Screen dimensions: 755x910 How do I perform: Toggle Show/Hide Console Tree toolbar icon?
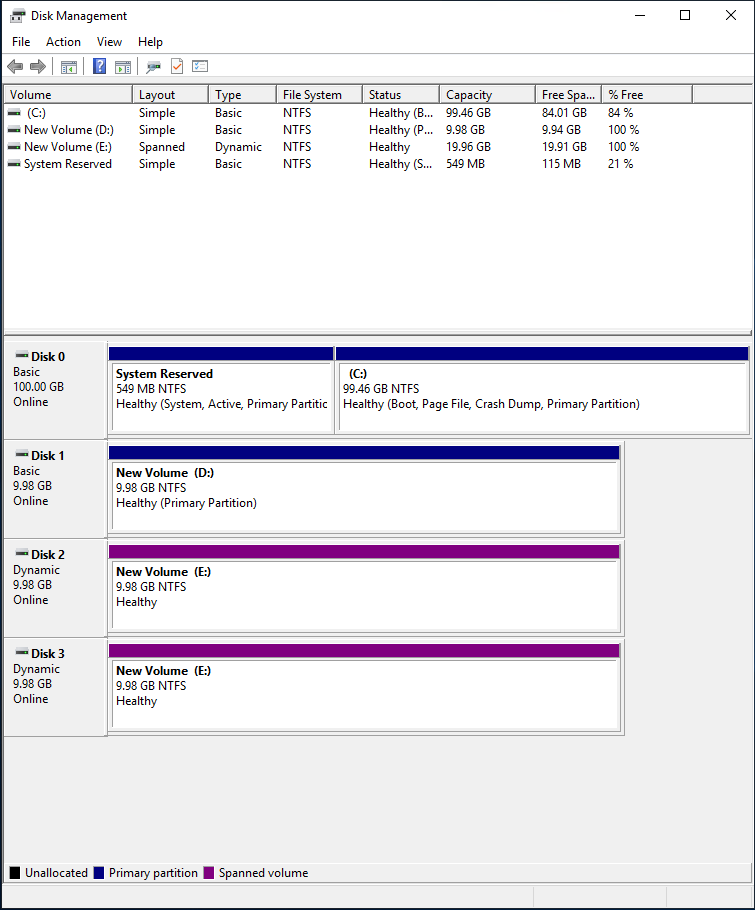click(x=68, y=67)
